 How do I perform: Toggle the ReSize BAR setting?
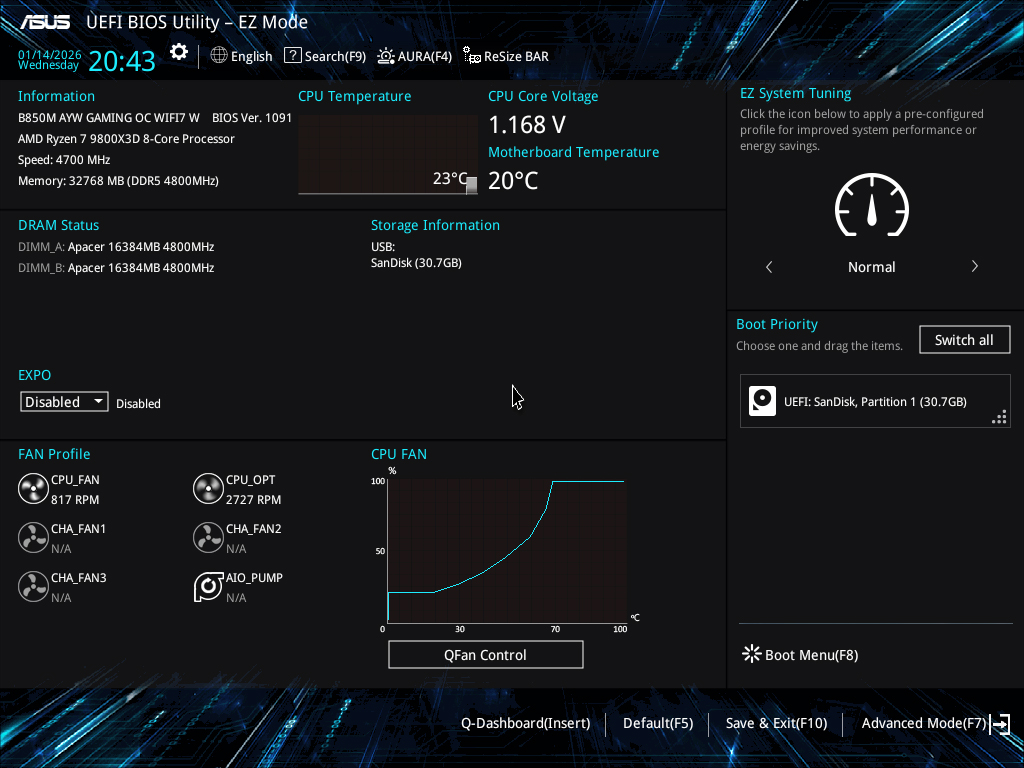click(506, 56)
